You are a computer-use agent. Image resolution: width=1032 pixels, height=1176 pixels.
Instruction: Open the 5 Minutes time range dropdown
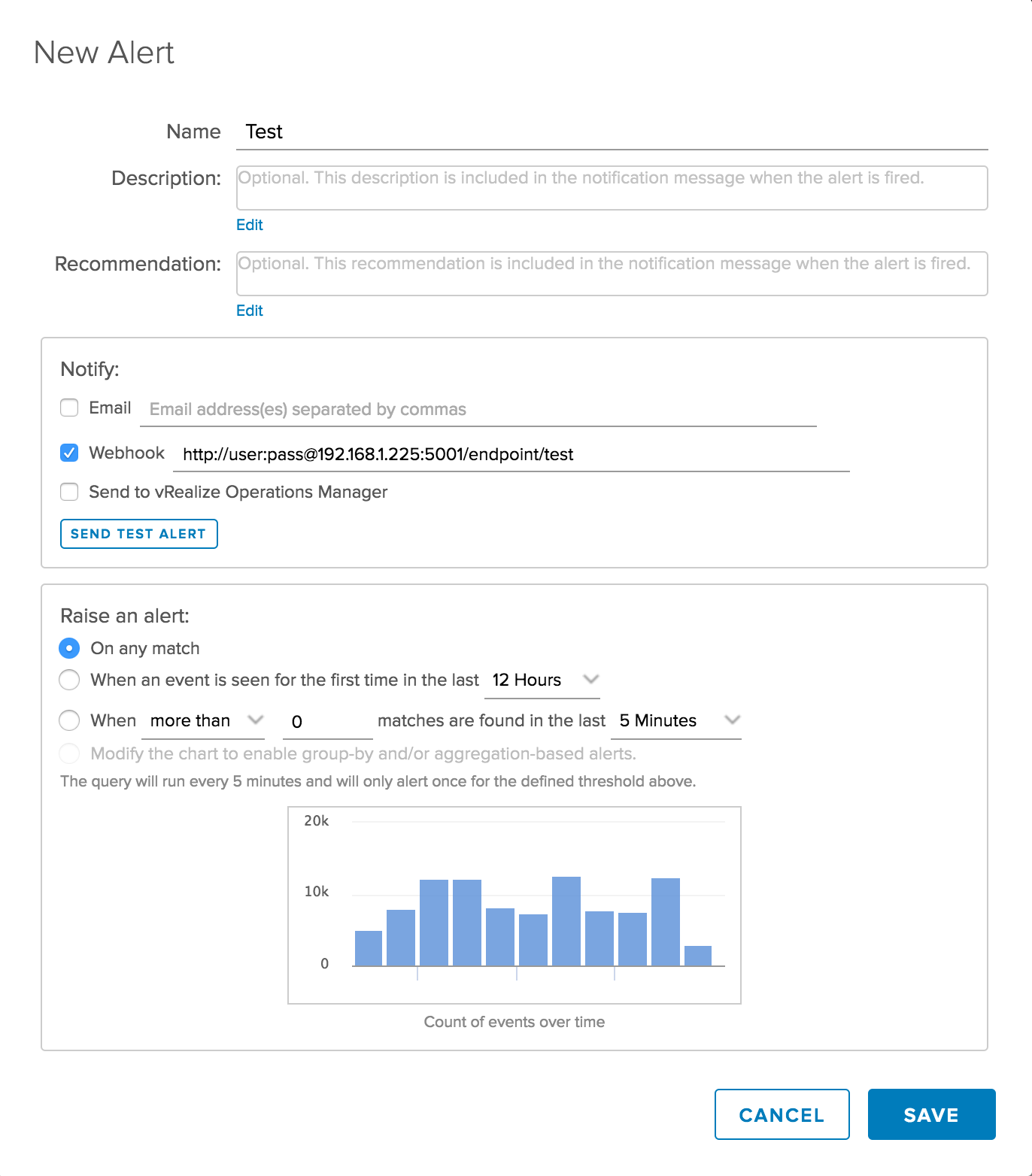[x=677, y=721]
